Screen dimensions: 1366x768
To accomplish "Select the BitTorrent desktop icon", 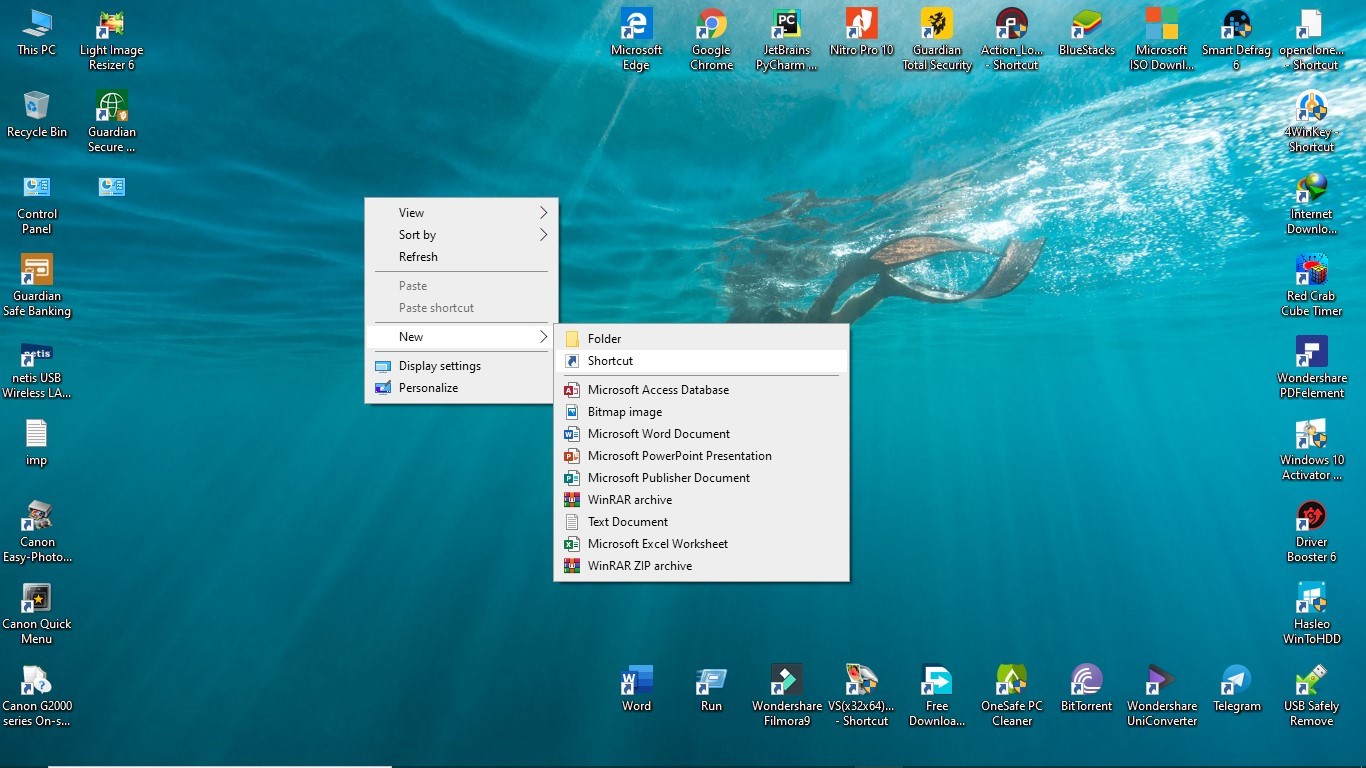I will pyautogui.click(x=1087, y=688).
